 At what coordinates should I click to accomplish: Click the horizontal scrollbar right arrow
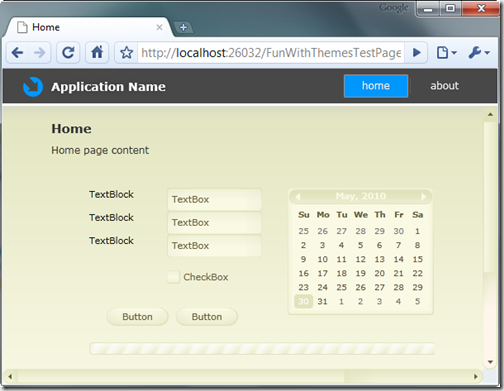476,377
